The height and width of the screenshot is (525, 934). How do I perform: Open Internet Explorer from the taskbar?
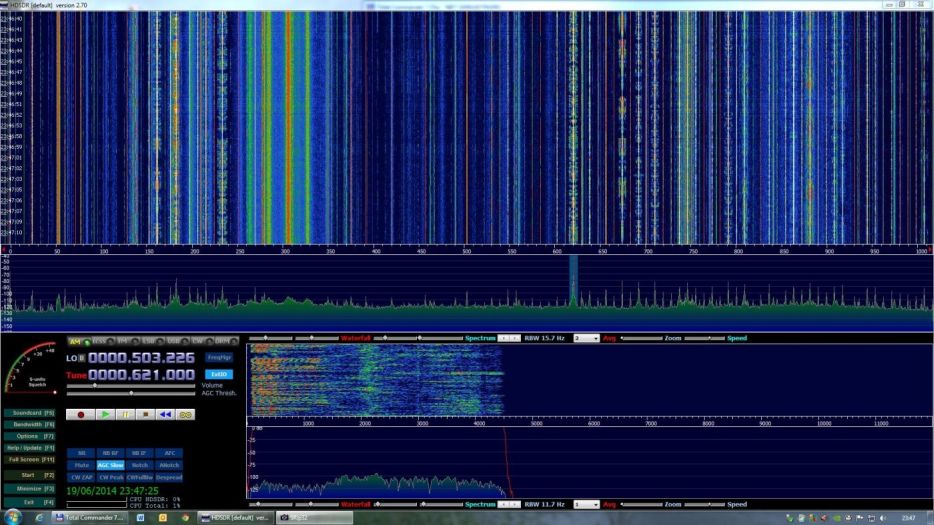(x=38, y=518)
